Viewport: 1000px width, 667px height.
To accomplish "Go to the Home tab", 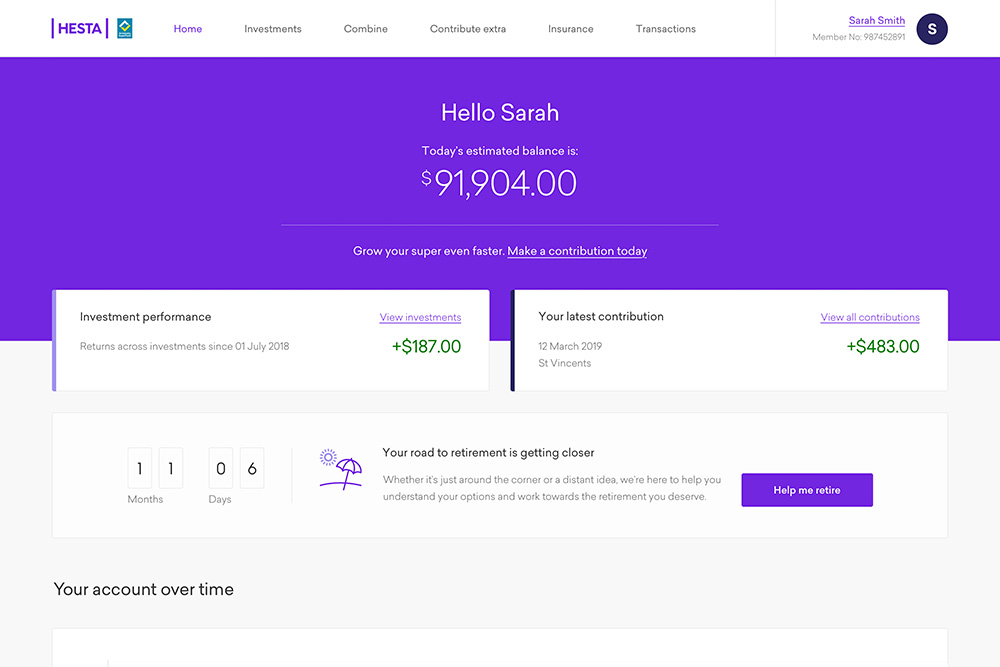I will coord(188,29).
